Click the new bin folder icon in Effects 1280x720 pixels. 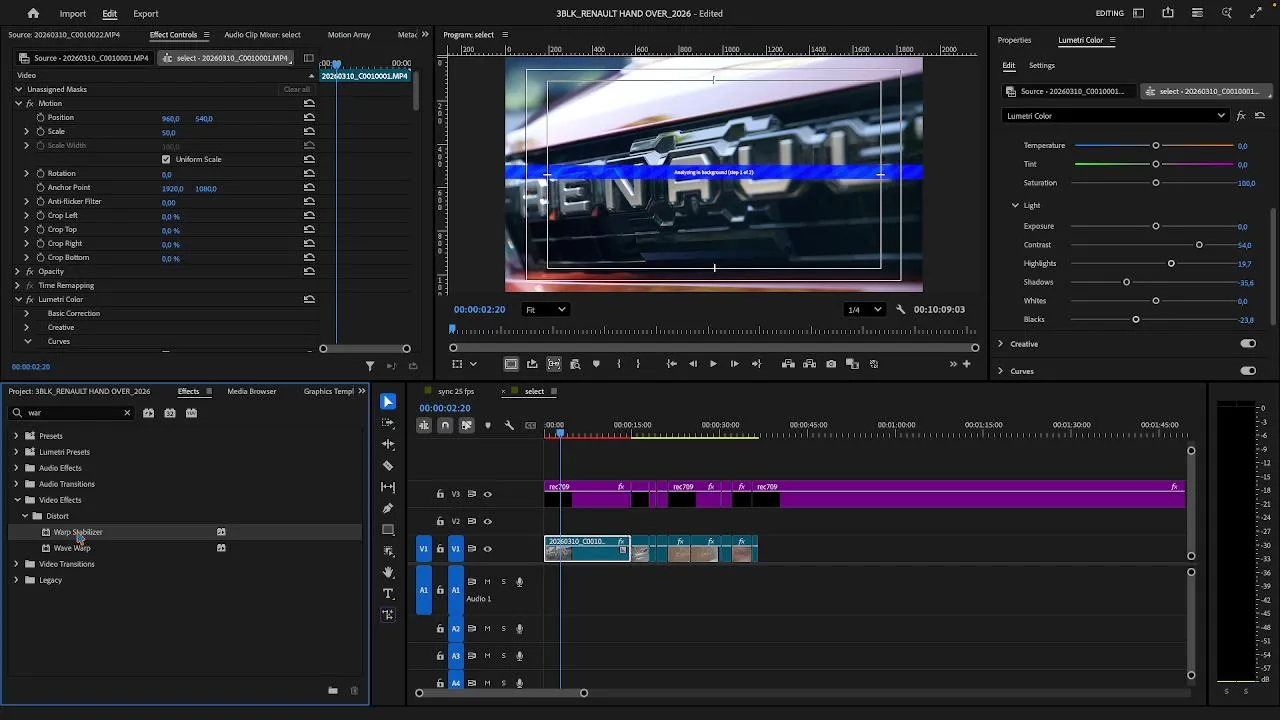click(333, 690)
